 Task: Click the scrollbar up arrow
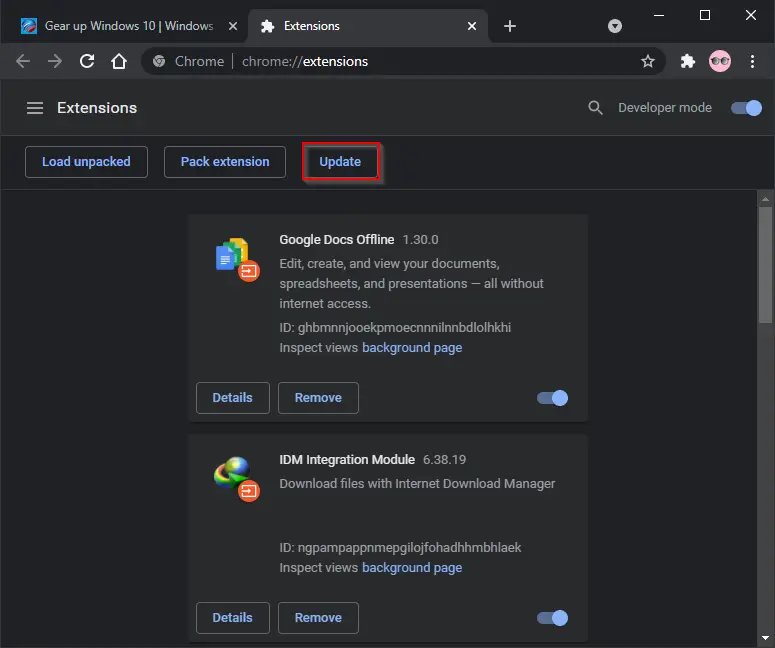point(766,199)
